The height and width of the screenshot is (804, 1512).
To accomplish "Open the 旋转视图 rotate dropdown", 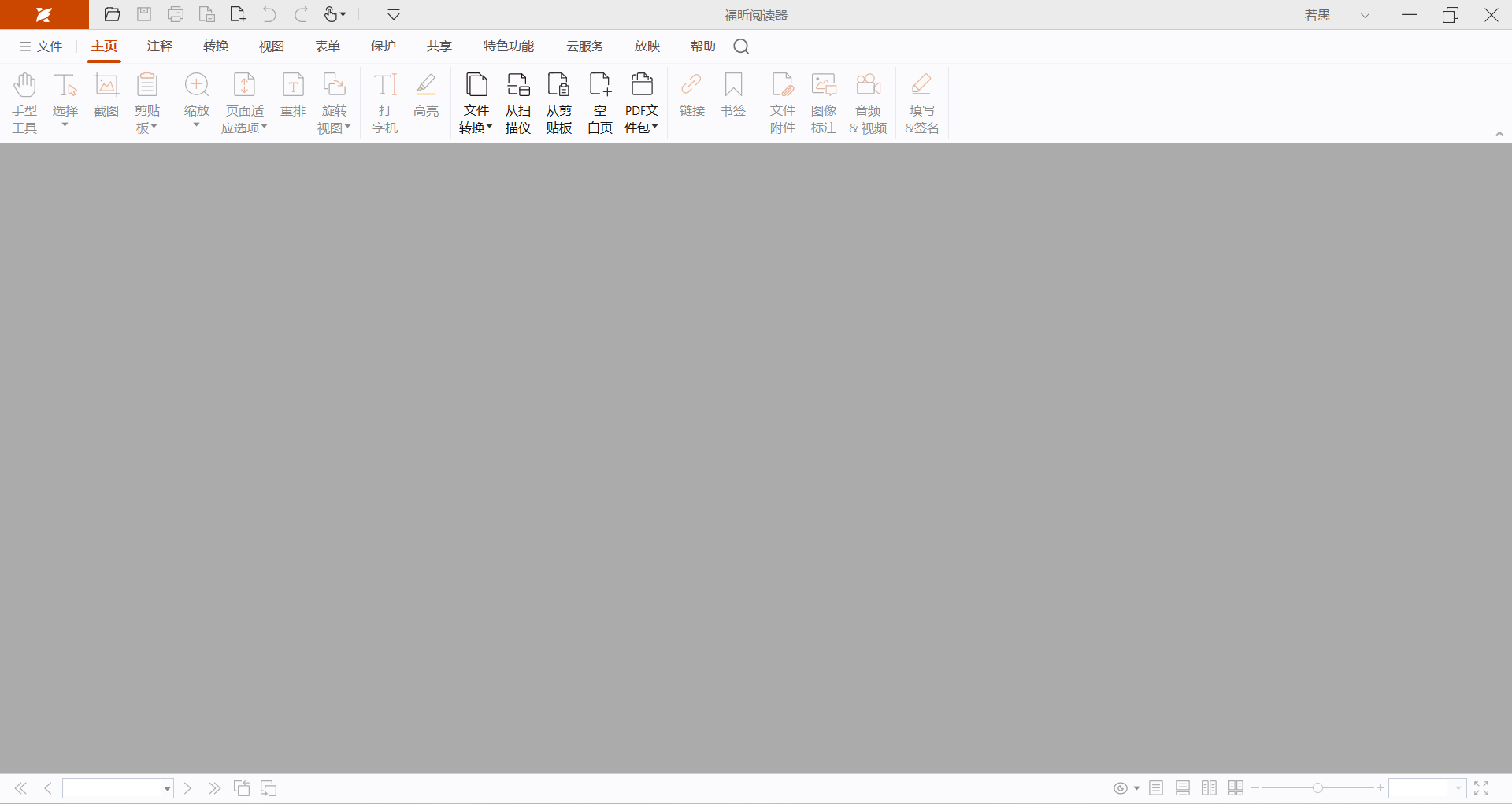I will coord(335,103).
